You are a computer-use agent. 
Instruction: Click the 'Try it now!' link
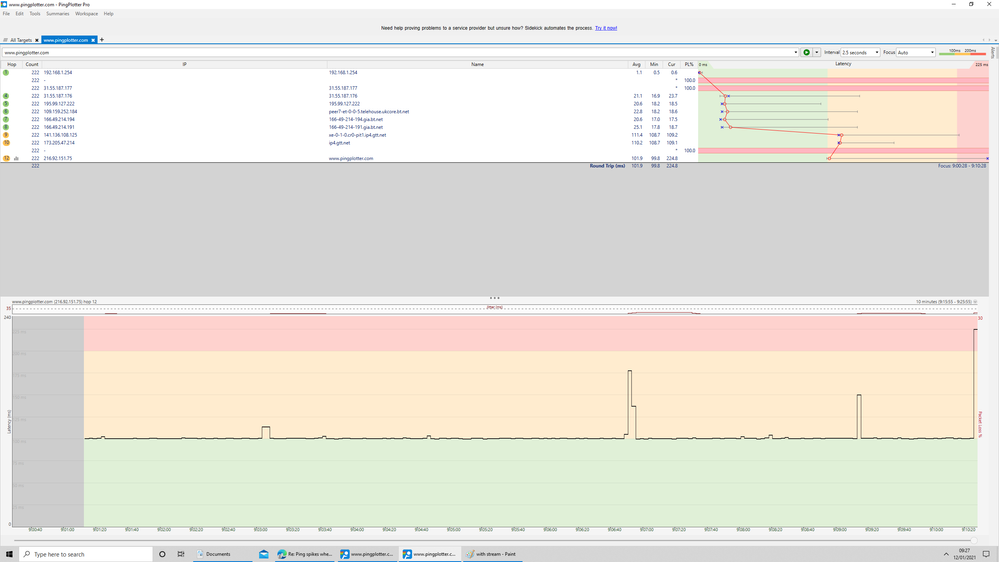click(x=606, y=28)
